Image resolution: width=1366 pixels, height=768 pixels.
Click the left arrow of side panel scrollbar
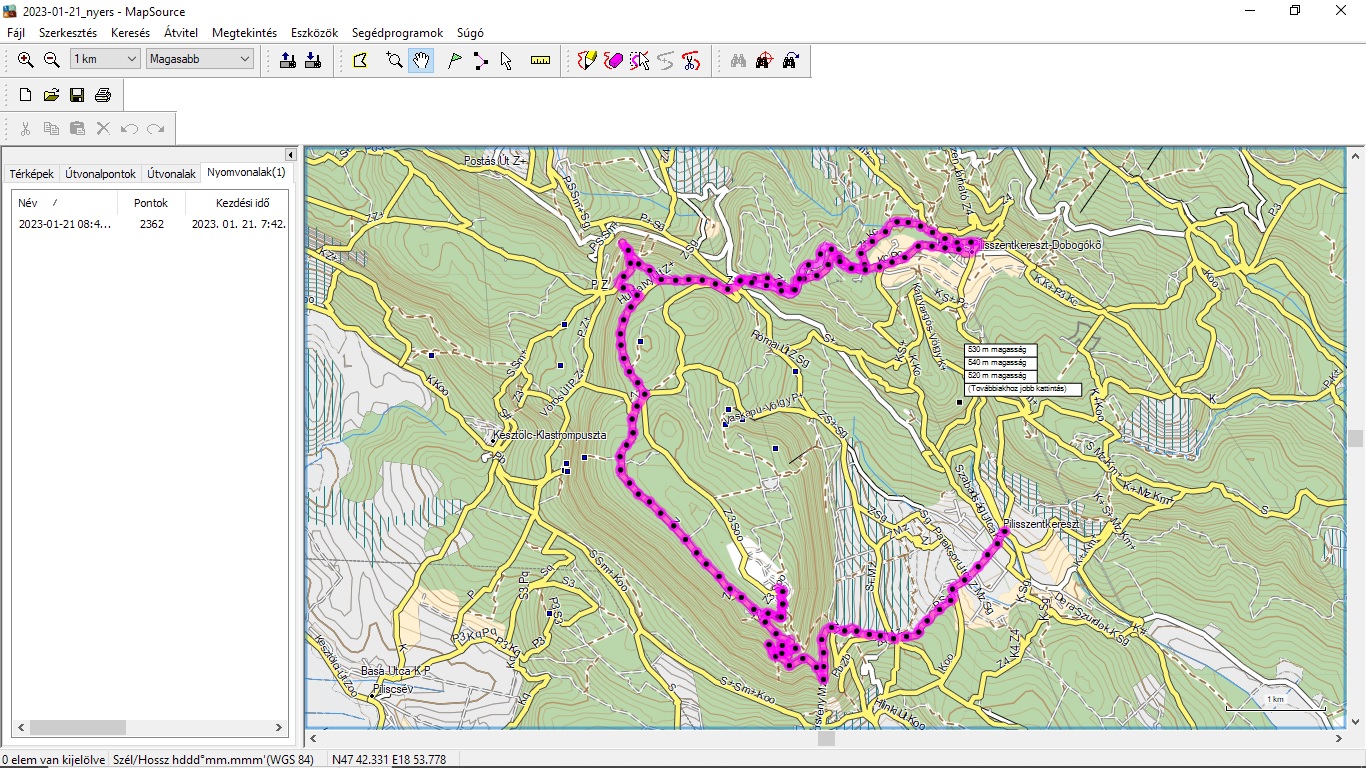click(20, 728)
